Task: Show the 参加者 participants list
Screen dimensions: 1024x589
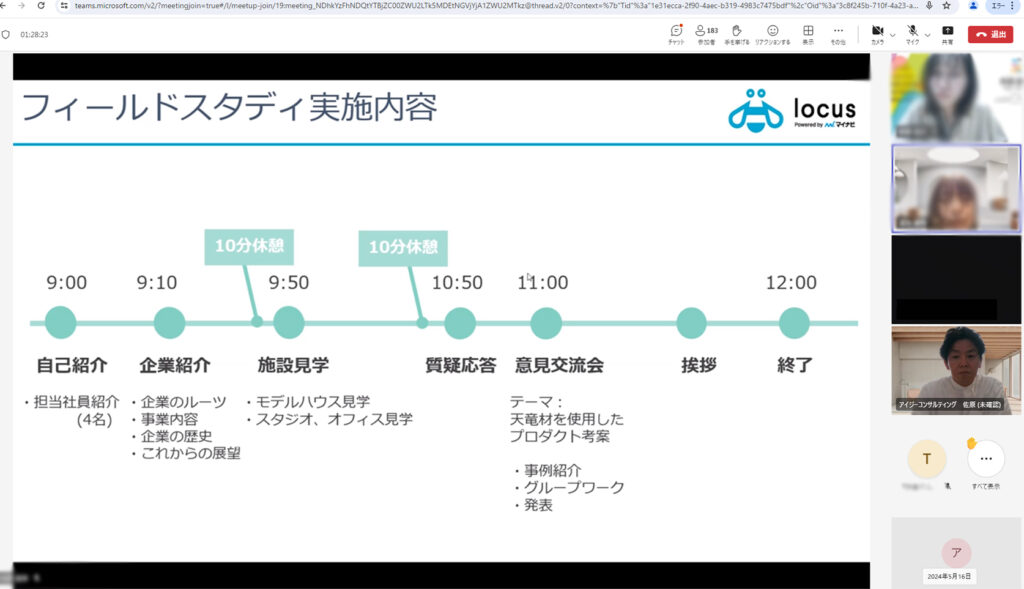Action: tap(706, 31)
